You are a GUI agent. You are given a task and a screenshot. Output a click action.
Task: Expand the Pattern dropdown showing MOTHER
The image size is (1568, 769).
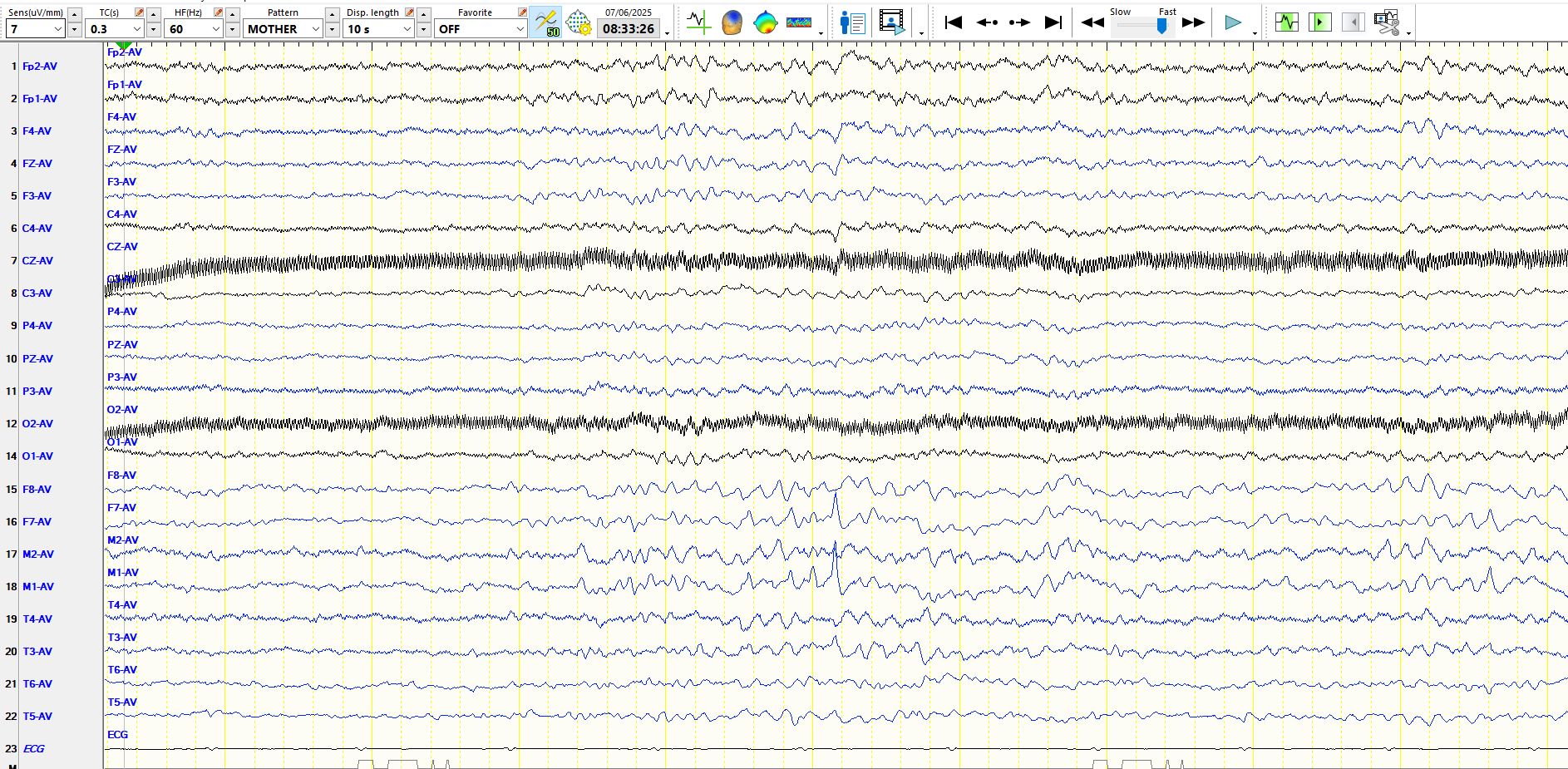point(315,29)
